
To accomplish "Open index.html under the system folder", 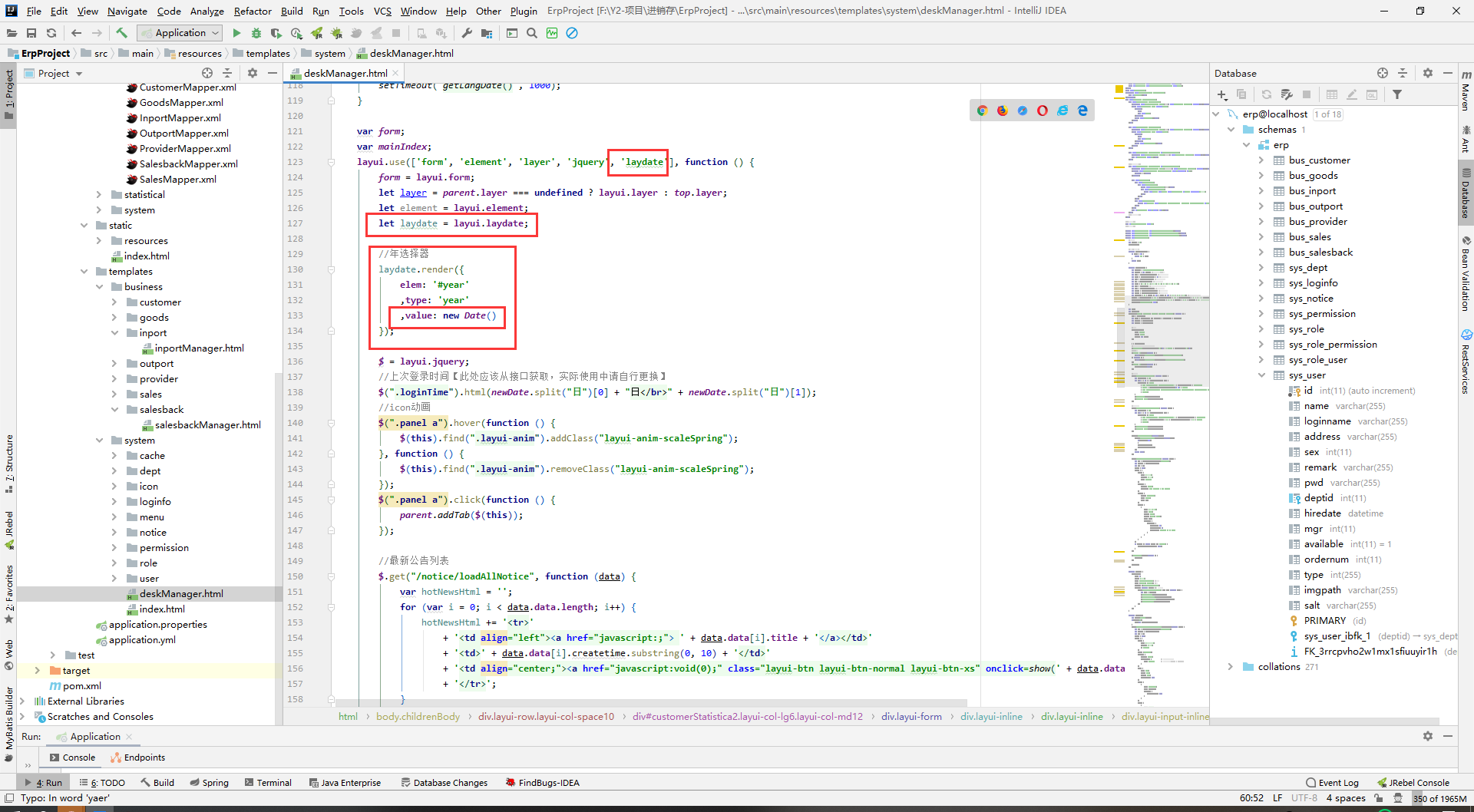I will tap(161, 609).
